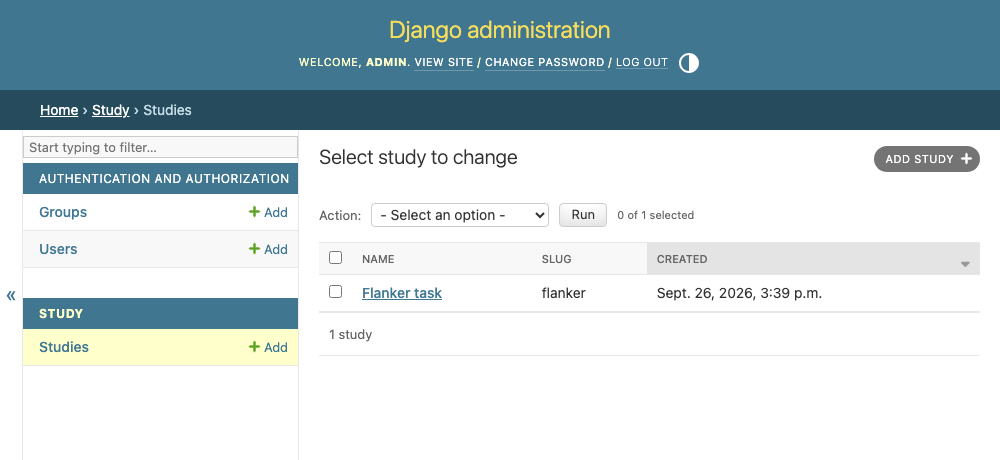Open Users in the sidebar
This screenshot has width=1000, height=460.
click(x=58, y=249)
